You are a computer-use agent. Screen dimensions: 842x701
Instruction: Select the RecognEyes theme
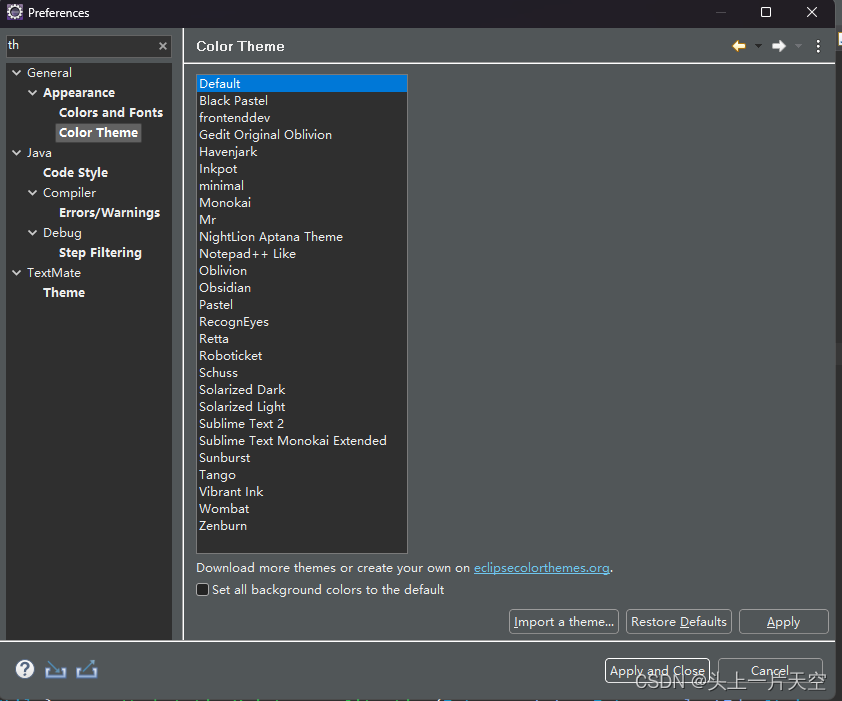pyautogui.click(x=302, y=322)
